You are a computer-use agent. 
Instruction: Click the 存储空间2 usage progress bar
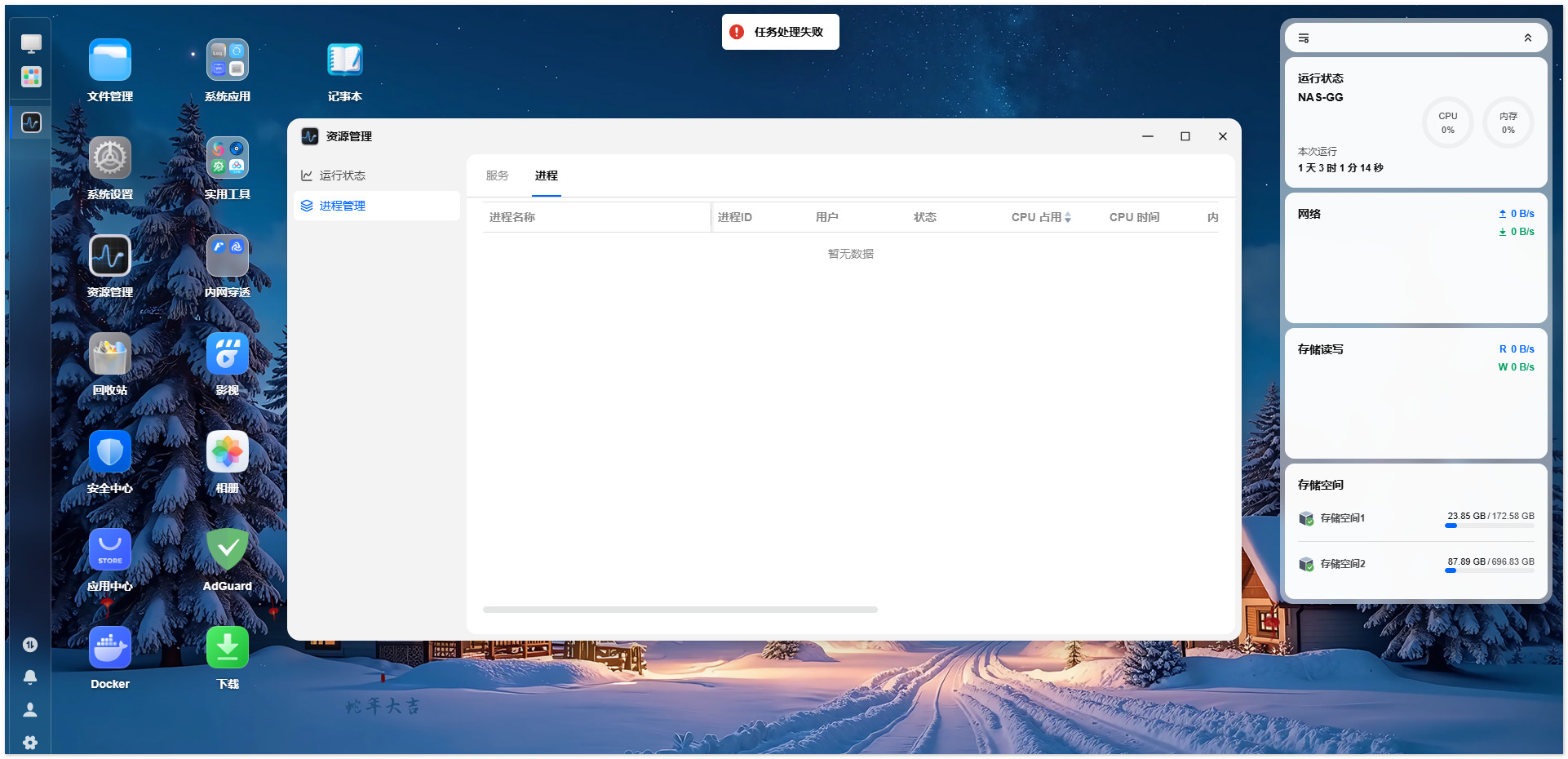click(1490, 570)
